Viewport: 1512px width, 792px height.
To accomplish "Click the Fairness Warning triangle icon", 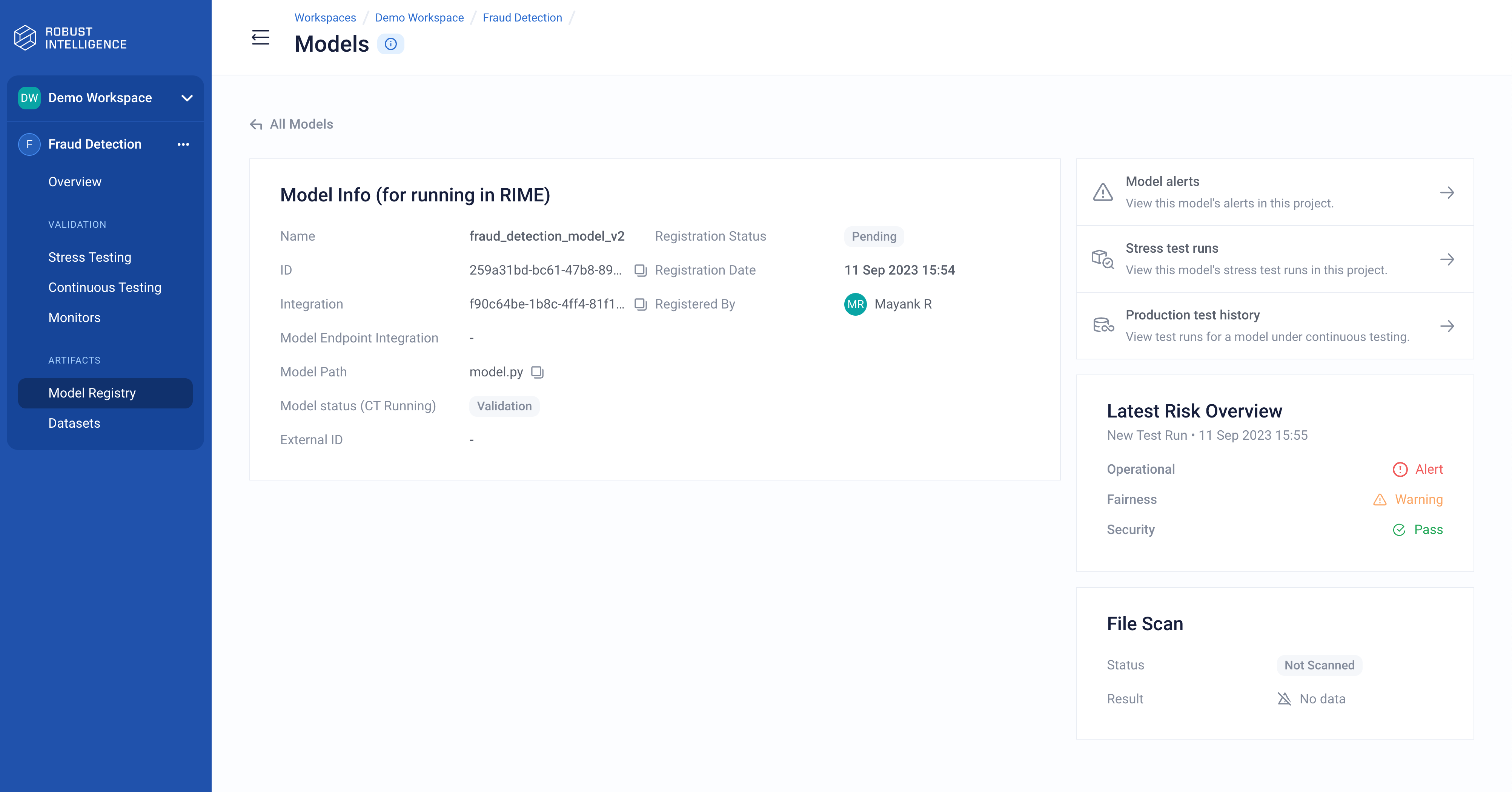I will [x=1380, y=500].
